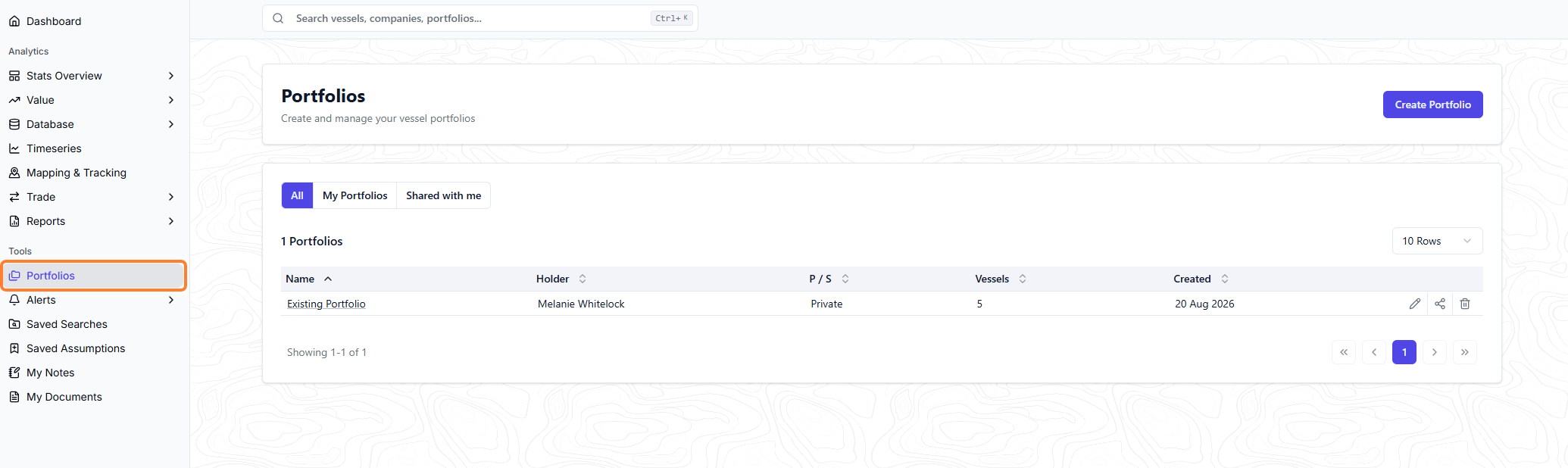Click the Melanie Whitelock holder cell
This screenshot has height=468, width=1568.
pyautogui.click(x=581, y=304)
